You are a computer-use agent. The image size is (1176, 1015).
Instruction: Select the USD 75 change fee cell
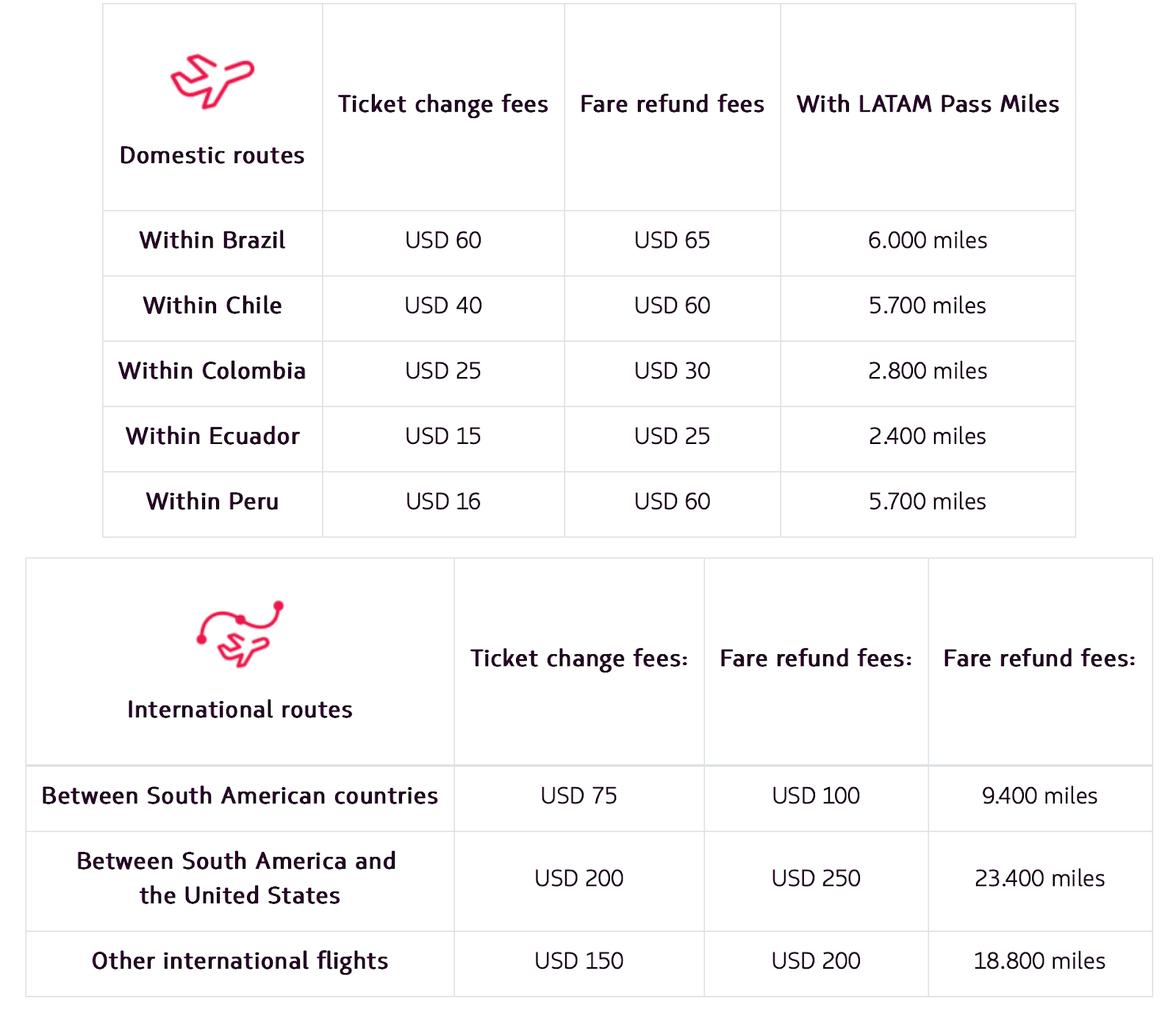click(578, 796)
